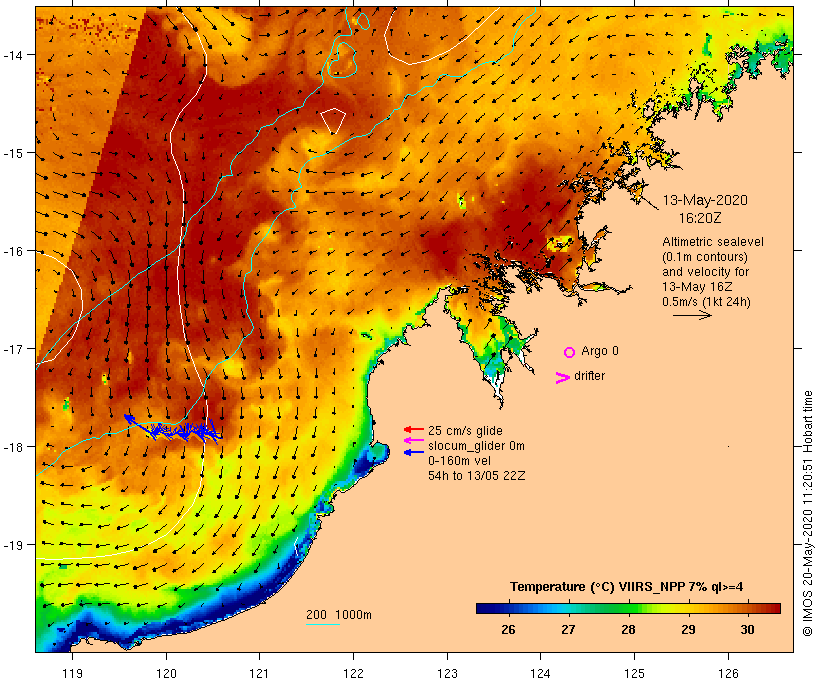Image resolution: width=820 pixels, height=680 pixels.
Task: Click the color bar tick label 29
Action: pos(688,630)
